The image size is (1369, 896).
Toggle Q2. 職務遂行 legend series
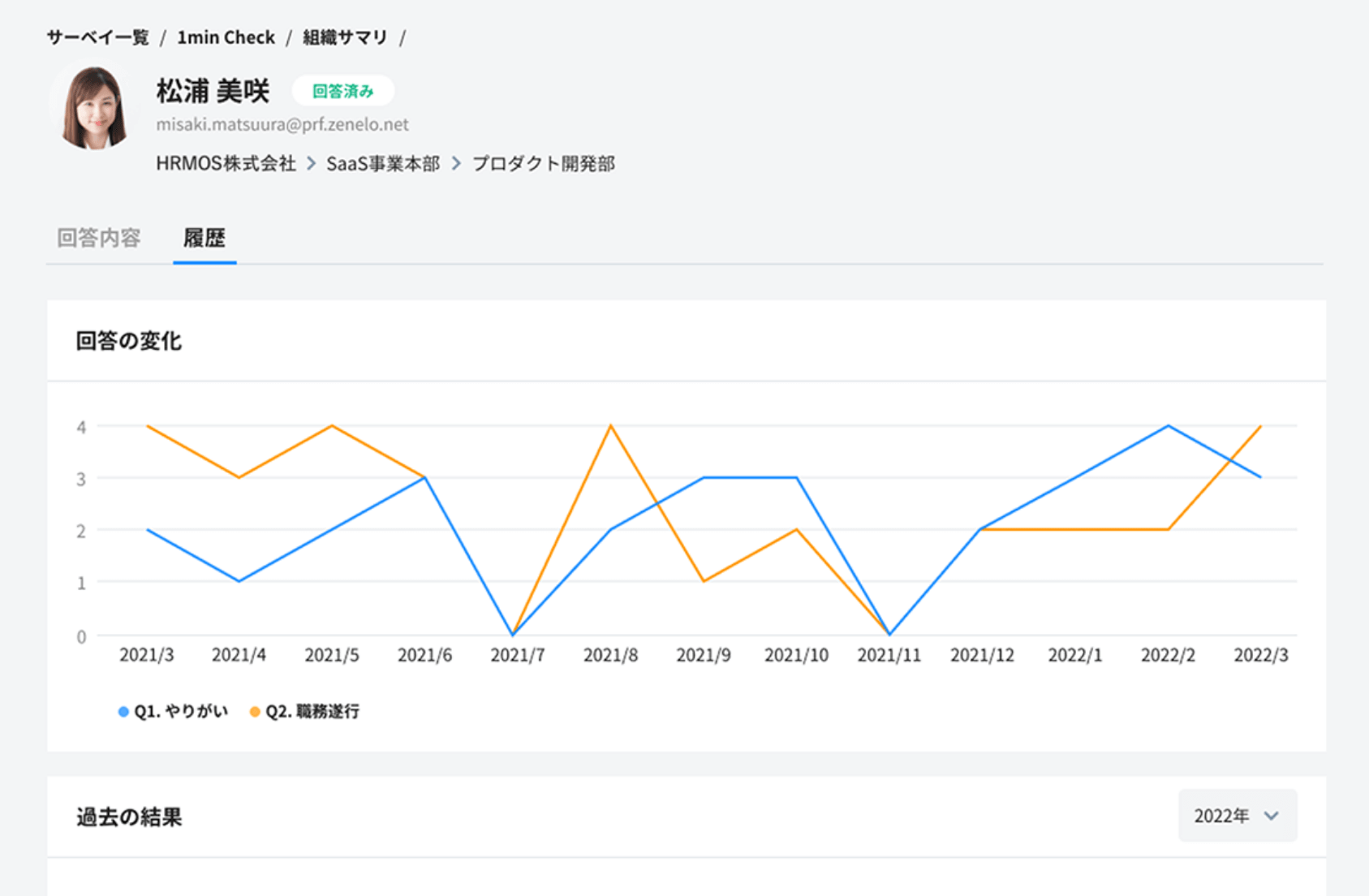(312, 712)
